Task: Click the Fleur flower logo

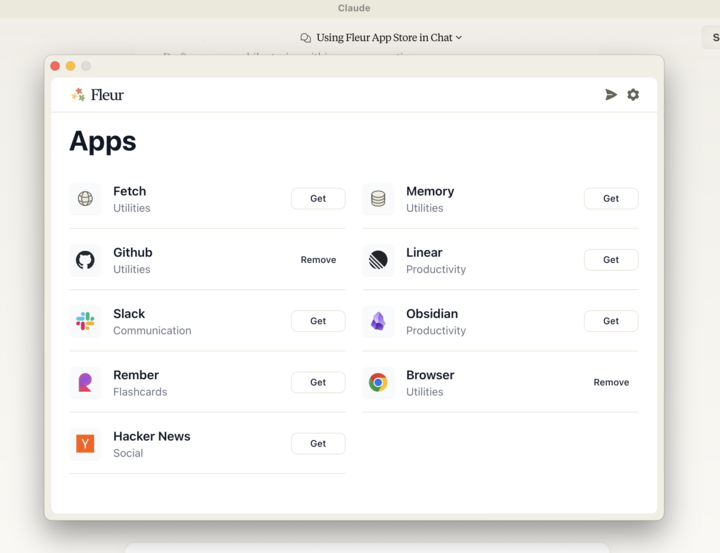Action: tap(78, 95)
